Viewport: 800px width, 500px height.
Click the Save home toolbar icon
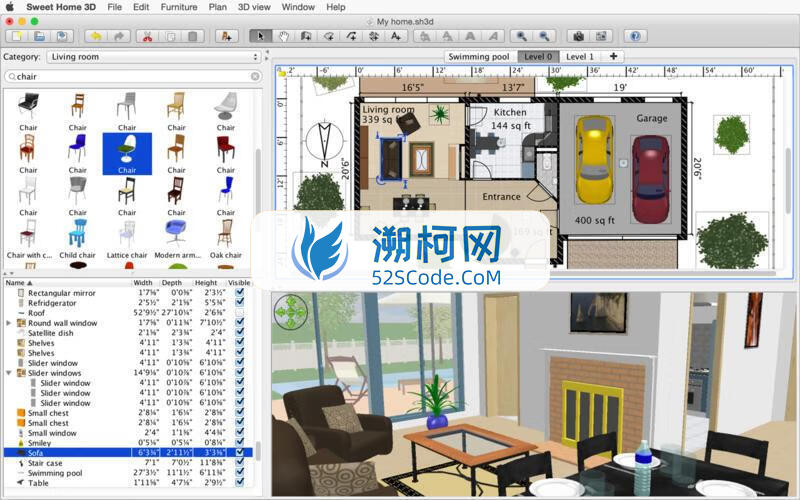pyautogui.click(x=62, y=36)
